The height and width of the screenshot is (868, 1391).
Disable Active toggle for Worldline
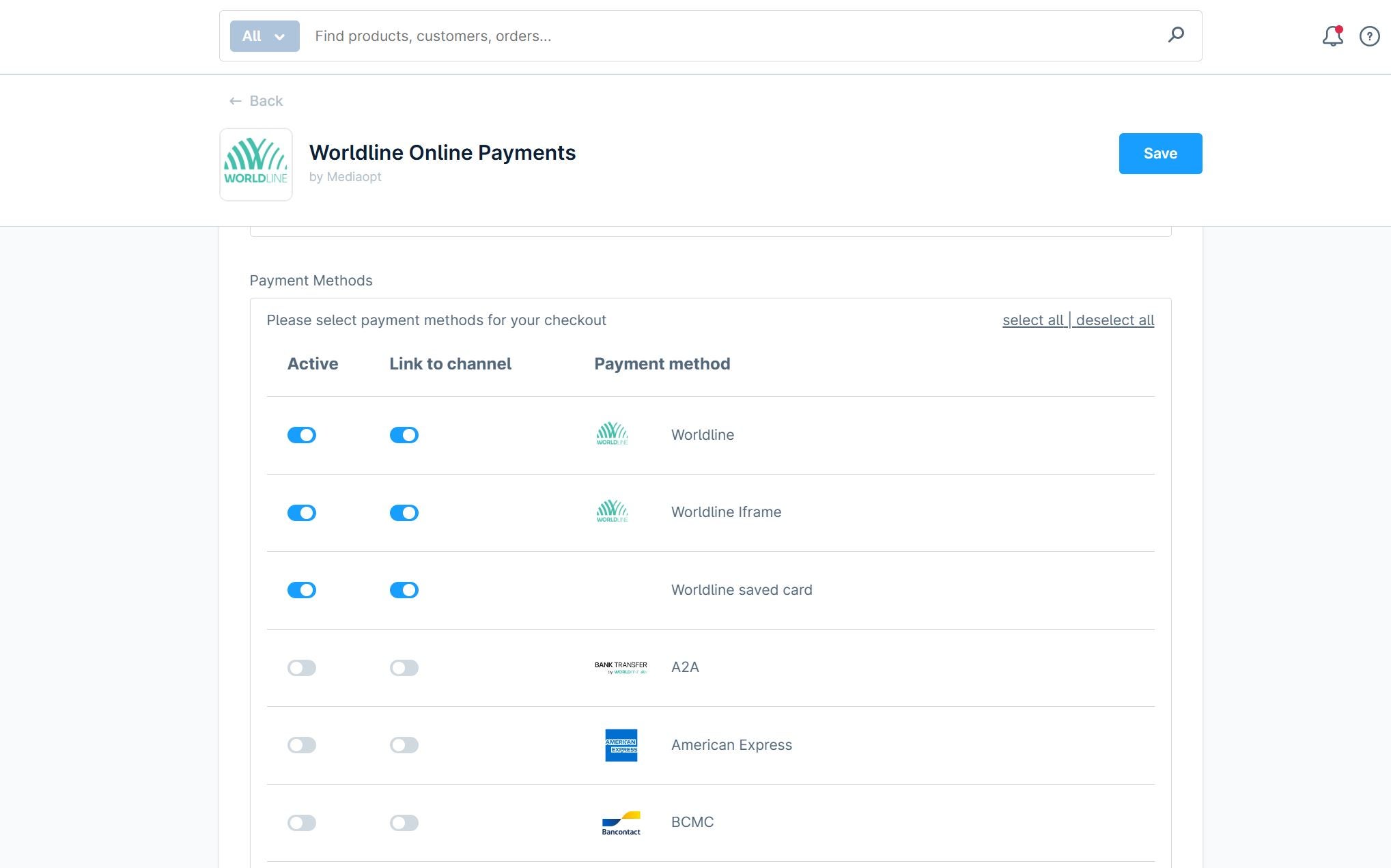pyautogui.click(x=302, y=435)
